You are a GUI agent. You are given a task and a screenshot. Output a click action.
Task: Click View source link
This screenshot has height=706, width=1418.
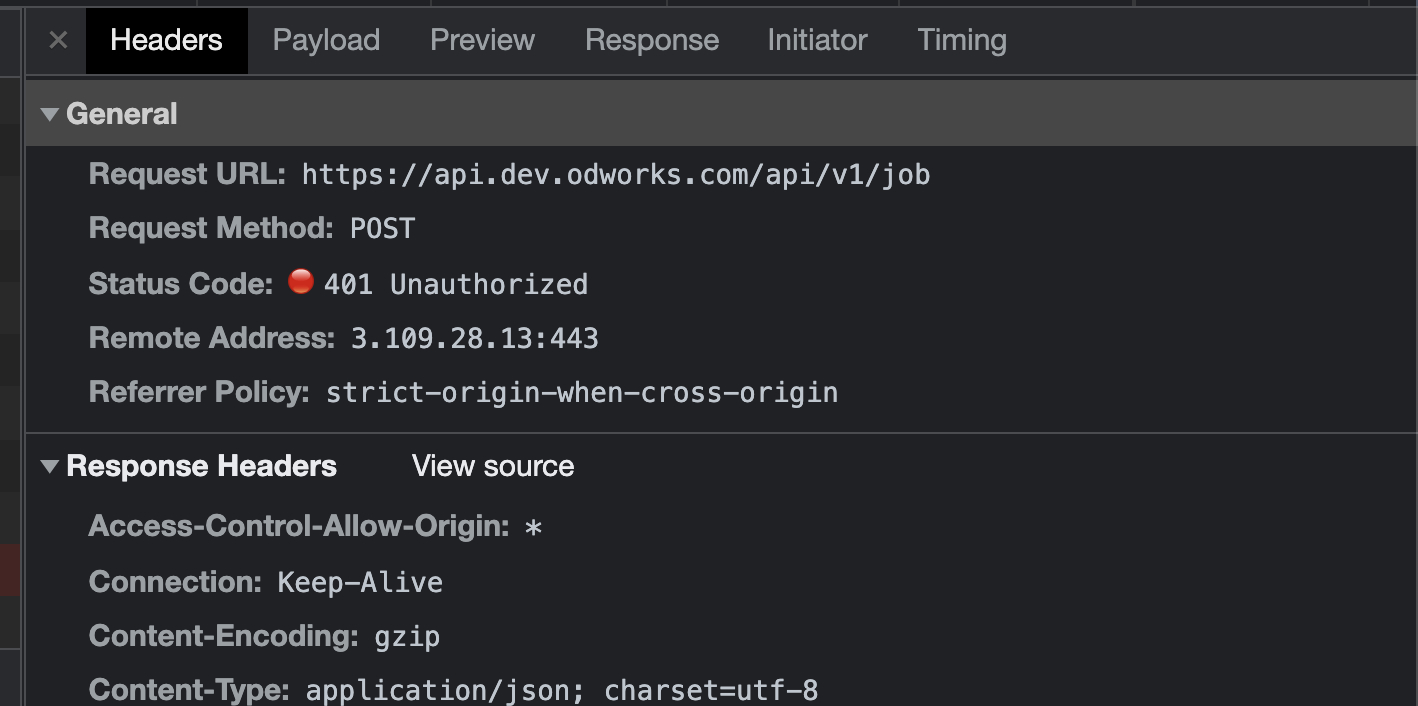(x=492, y=466)
